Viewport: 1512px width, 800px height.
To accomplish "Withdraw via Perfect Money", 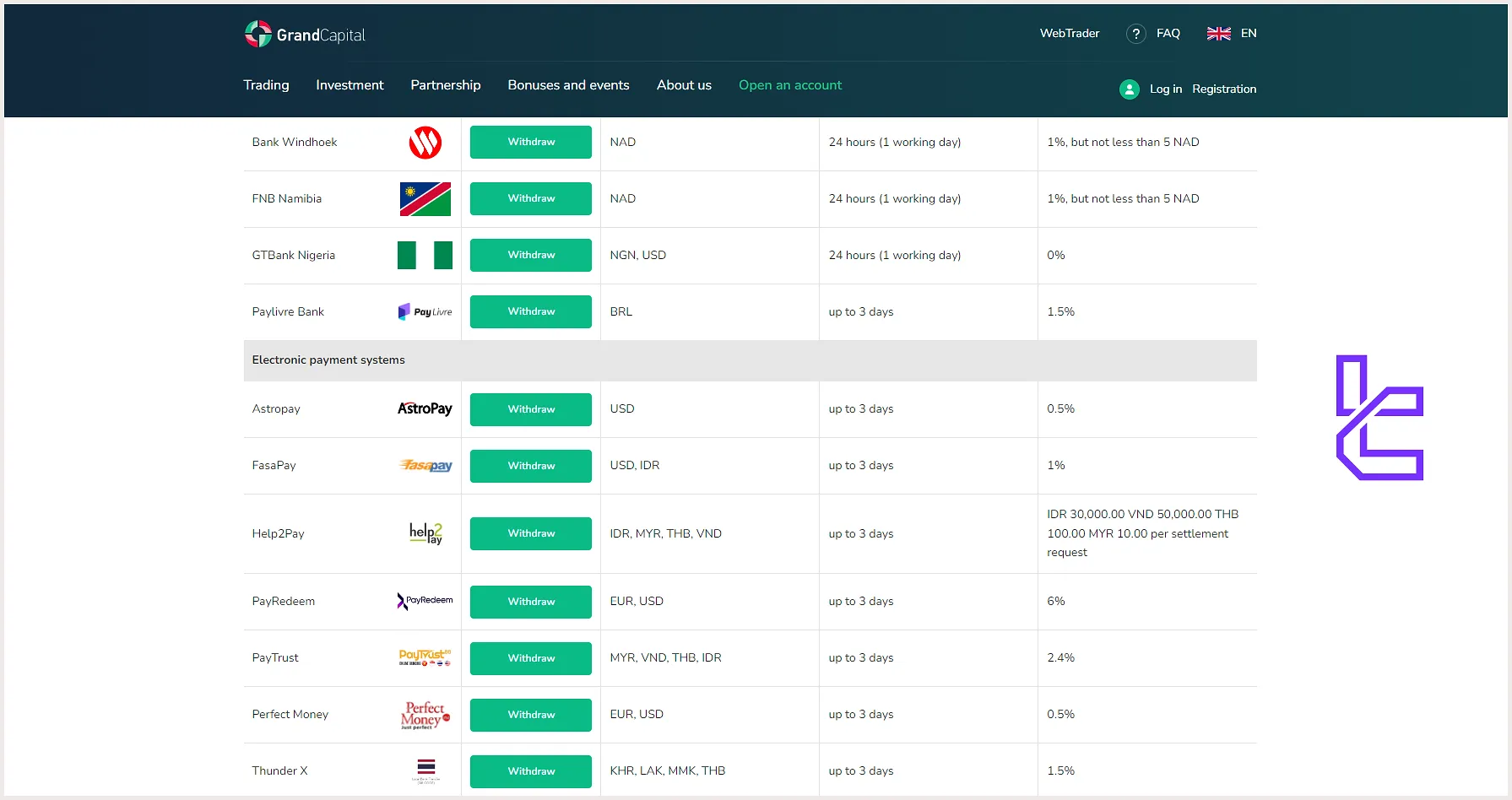I will pos(531,715).
